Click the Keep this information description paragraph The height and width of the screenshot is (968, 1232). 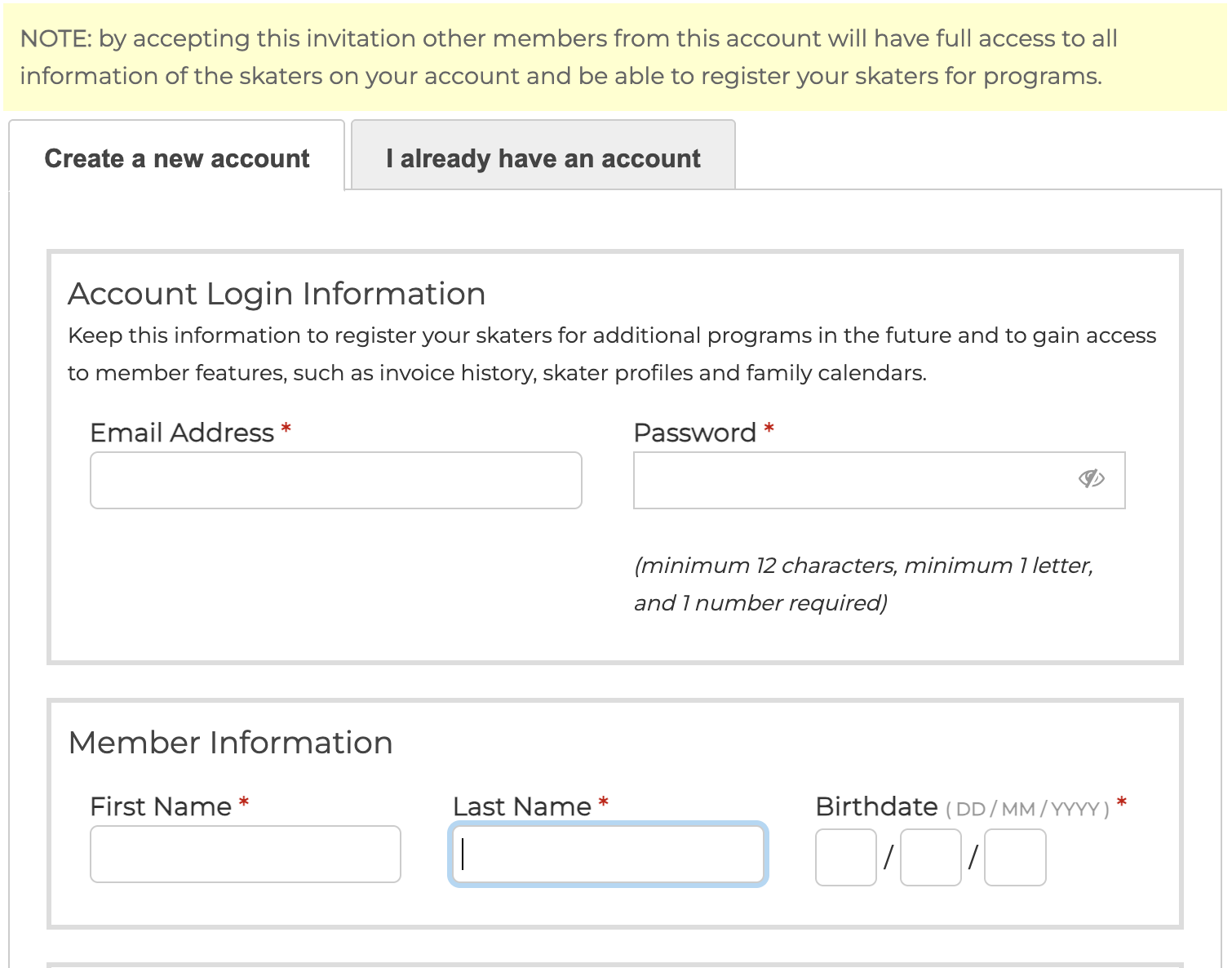(x=612, y=354)
